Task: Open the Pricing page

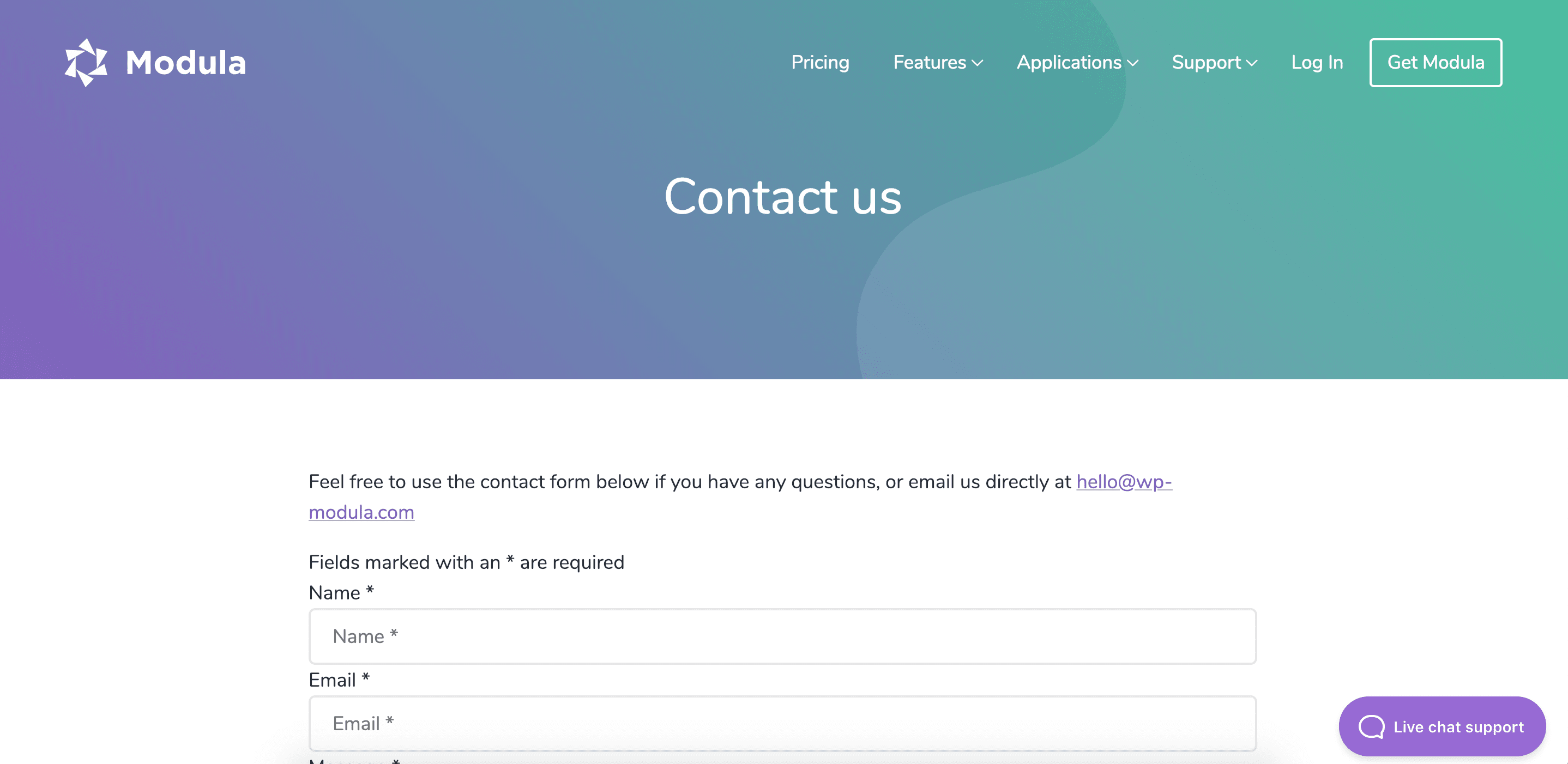Action: pos(819,63)
